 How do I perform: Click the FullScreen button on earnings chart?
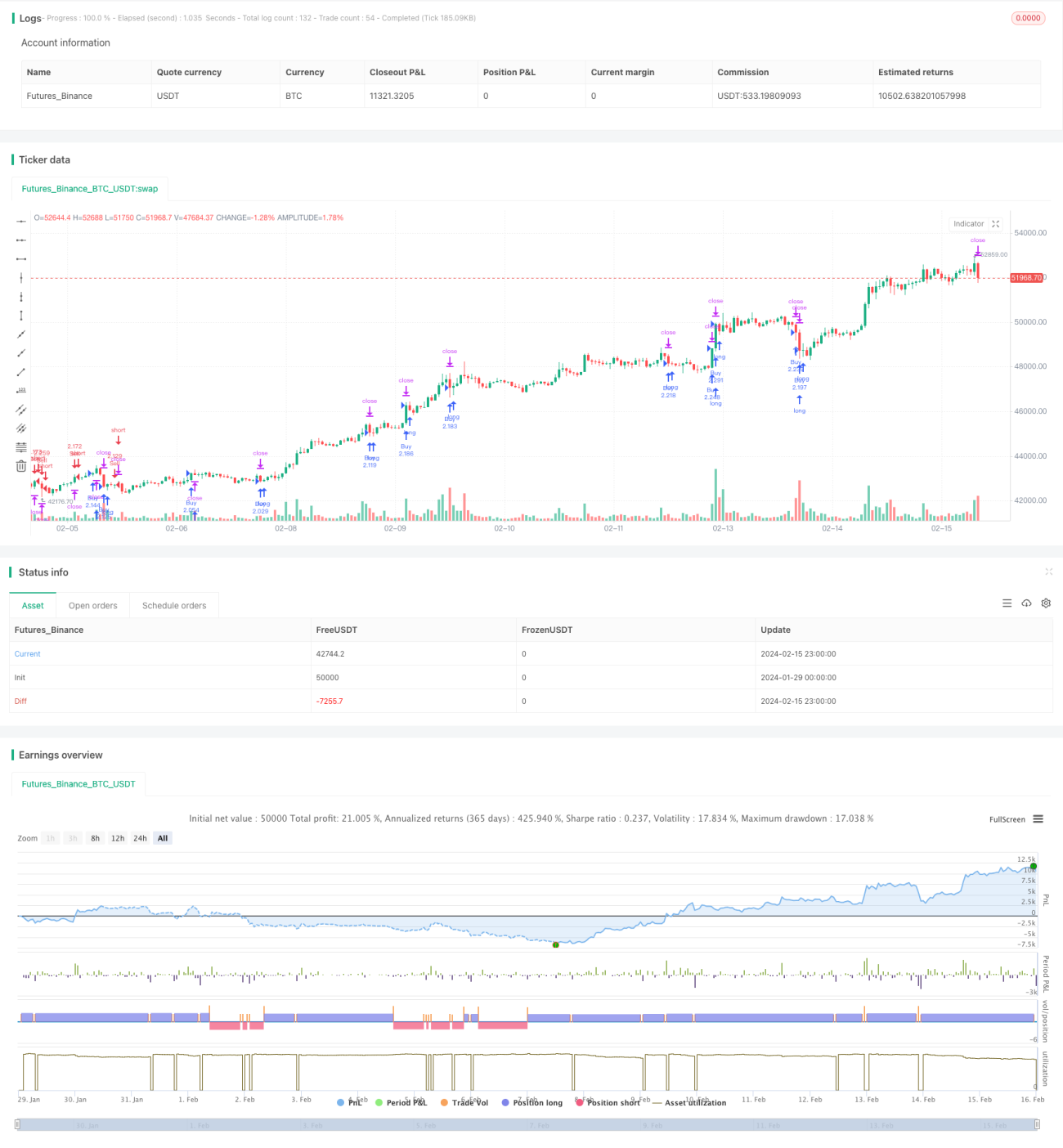(x=1007, y=819)
